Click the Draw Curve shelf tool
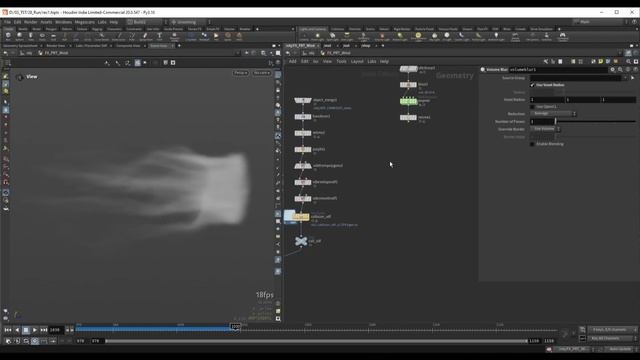This screenshot has height=360, width=640. tap(118, 37)
